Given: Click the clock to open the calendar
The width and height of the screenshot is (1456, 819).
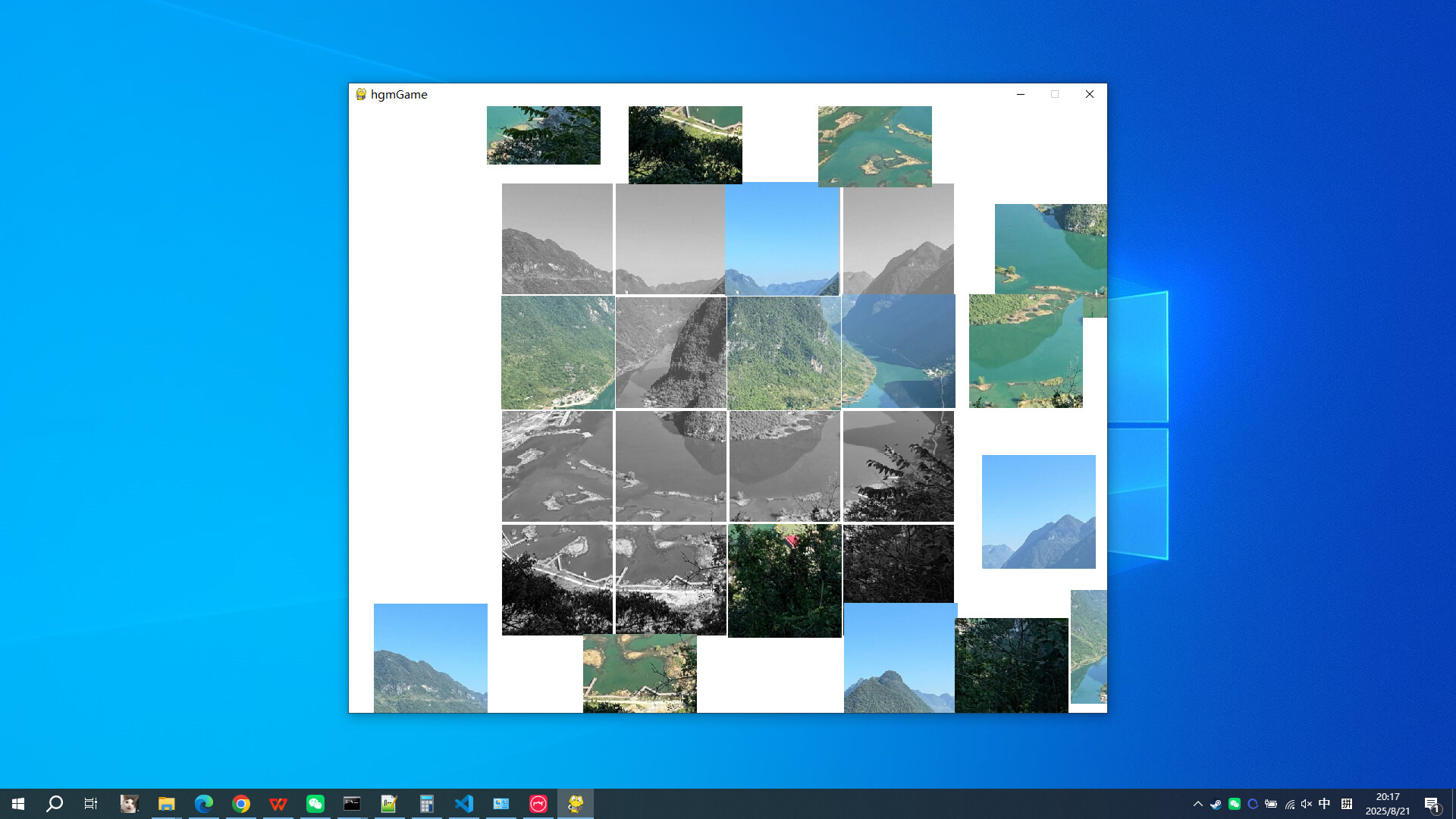Looking at the screenshot, I should pos(1388,803).
